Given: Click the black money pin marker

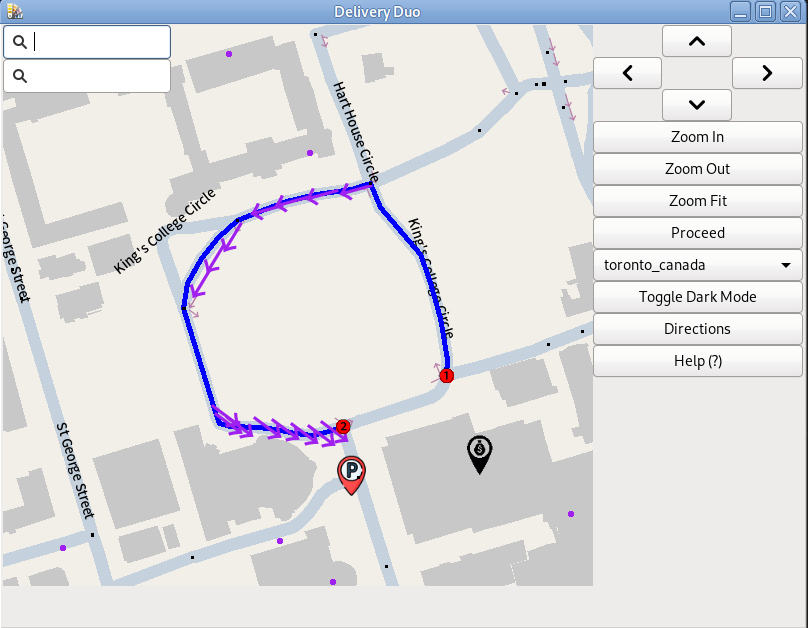Looking at the screenshot, I should coord(480,452).
